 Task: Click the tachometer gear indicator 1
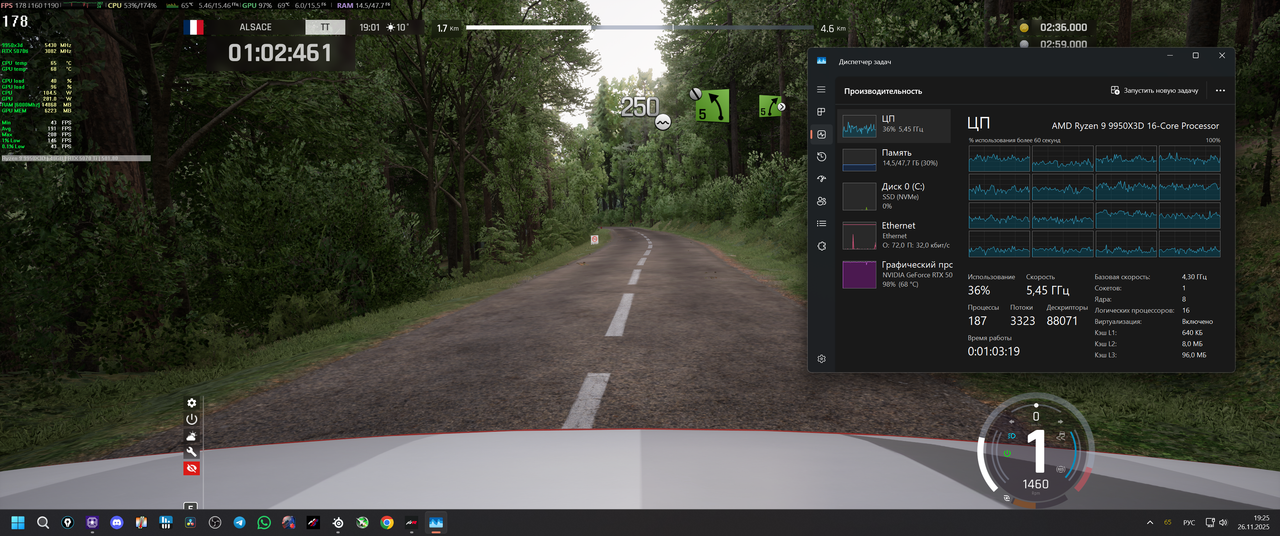click(1038, 452)
